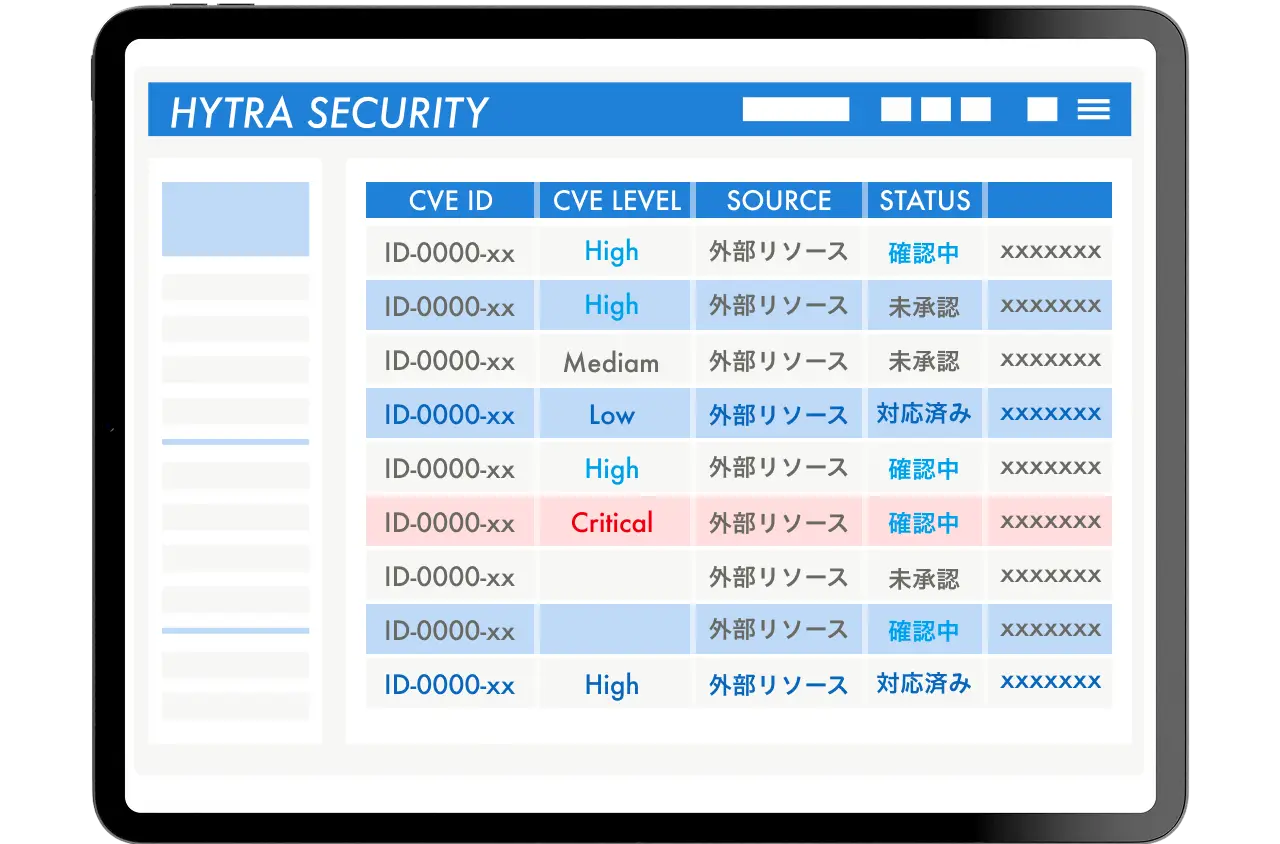Viewport: 1280px width, 844px height.
Task: Click High in the High 未承認 row
Action: 611,305
